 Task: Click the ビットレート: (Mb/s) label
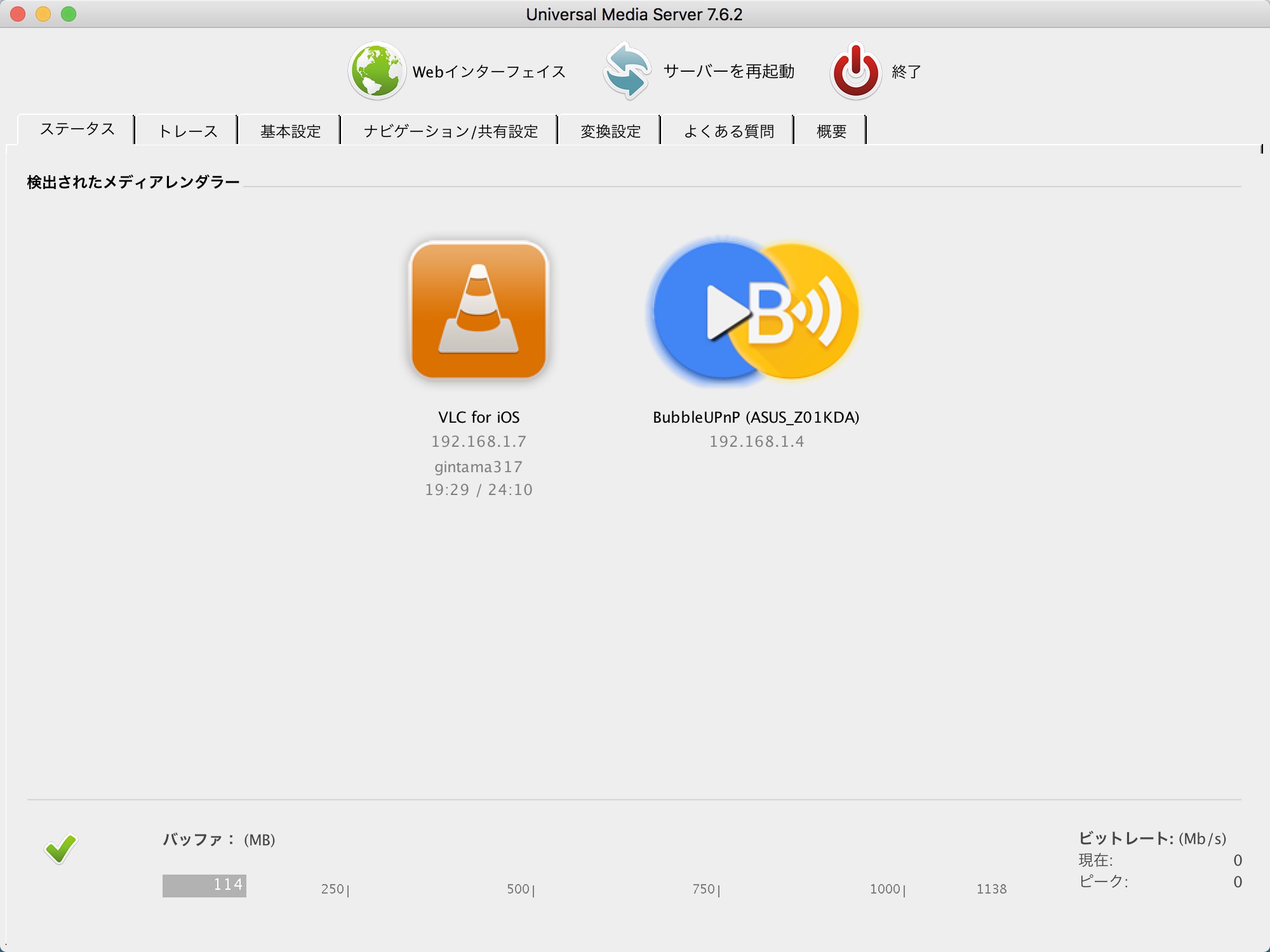[x=1152, y=838]
